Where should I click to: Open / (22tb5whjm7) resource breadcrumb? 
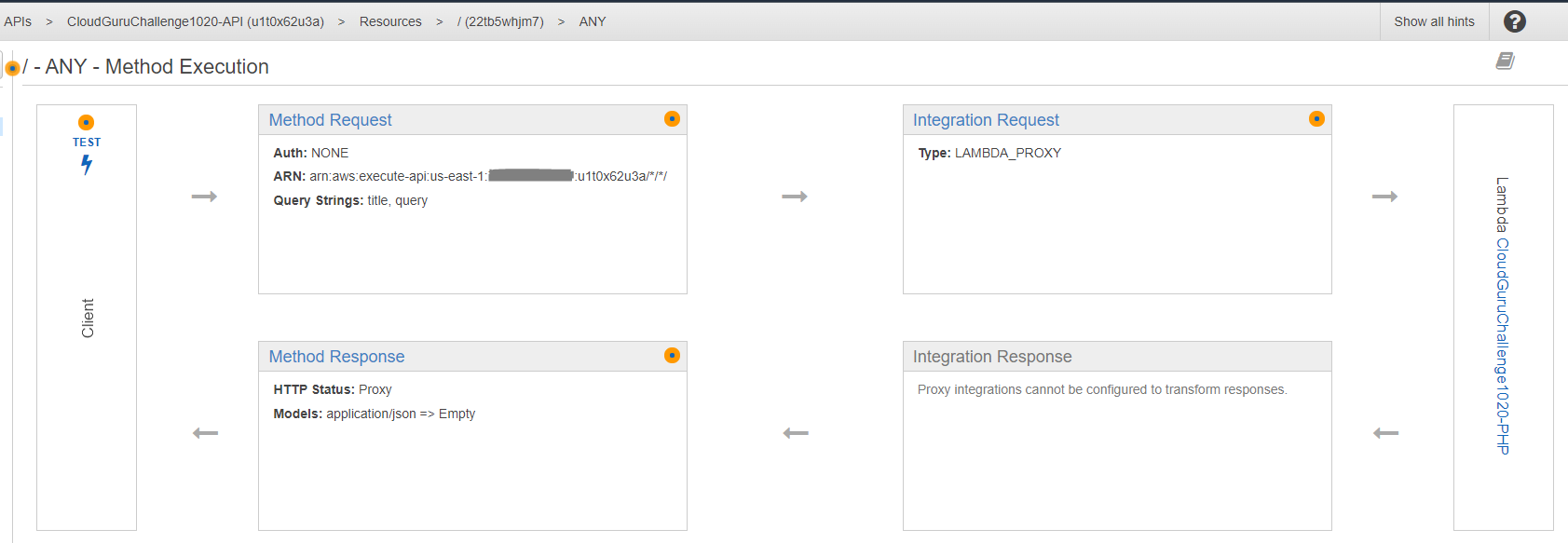(500, 21)
